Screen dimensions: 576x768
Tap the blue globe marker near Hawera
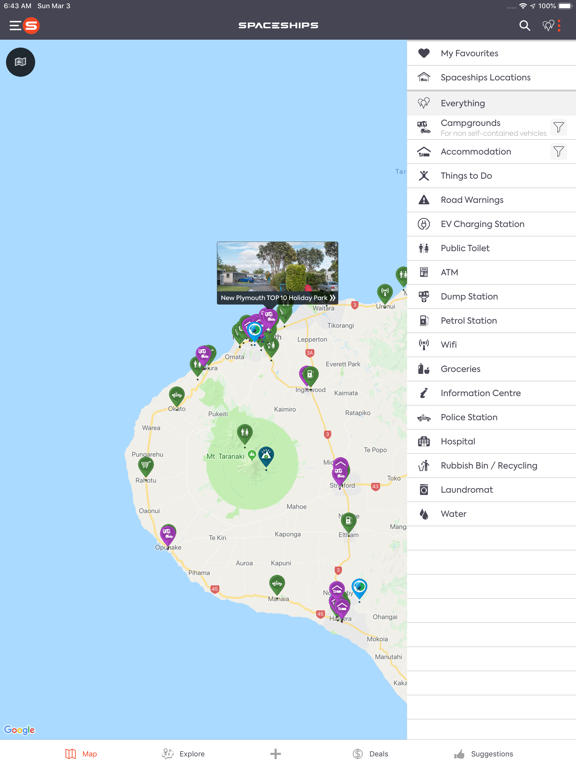click(x=360, y=588)
